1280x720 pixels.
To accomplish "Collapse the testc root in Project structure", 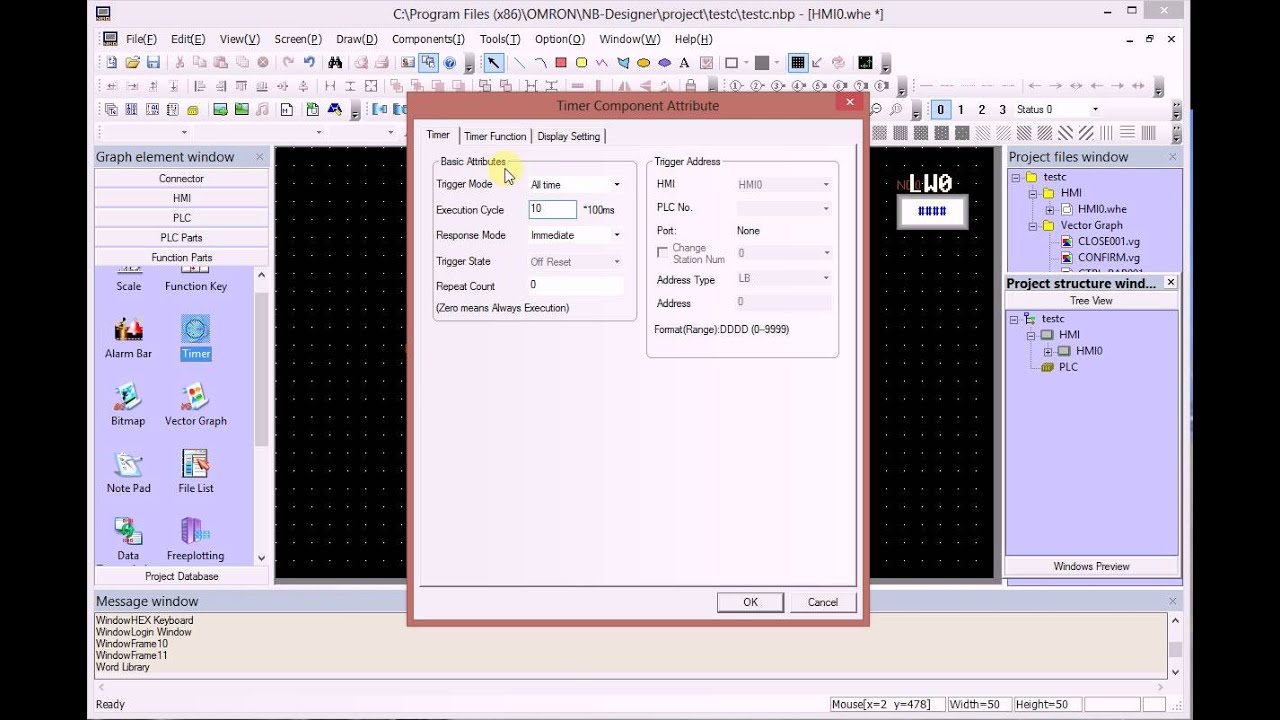I will [1014, 319].
